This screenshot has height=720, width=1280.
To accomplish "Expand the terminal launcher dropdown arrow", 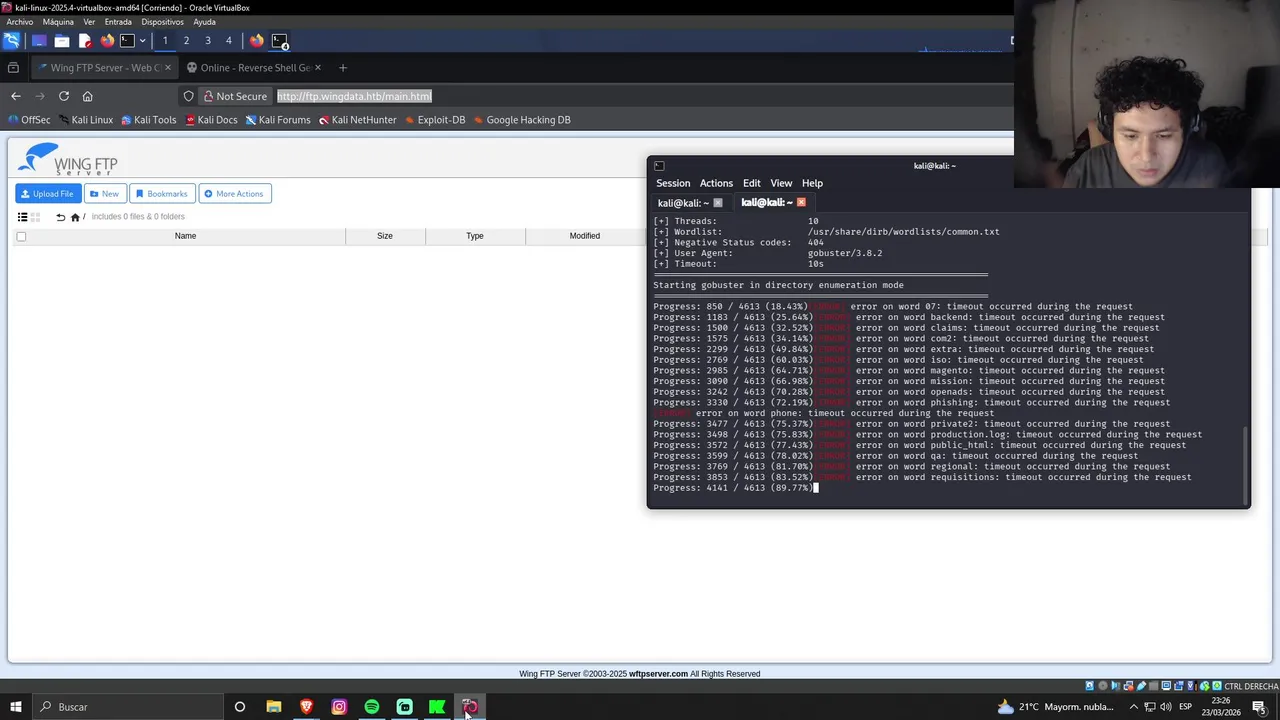I will (142, 41).
